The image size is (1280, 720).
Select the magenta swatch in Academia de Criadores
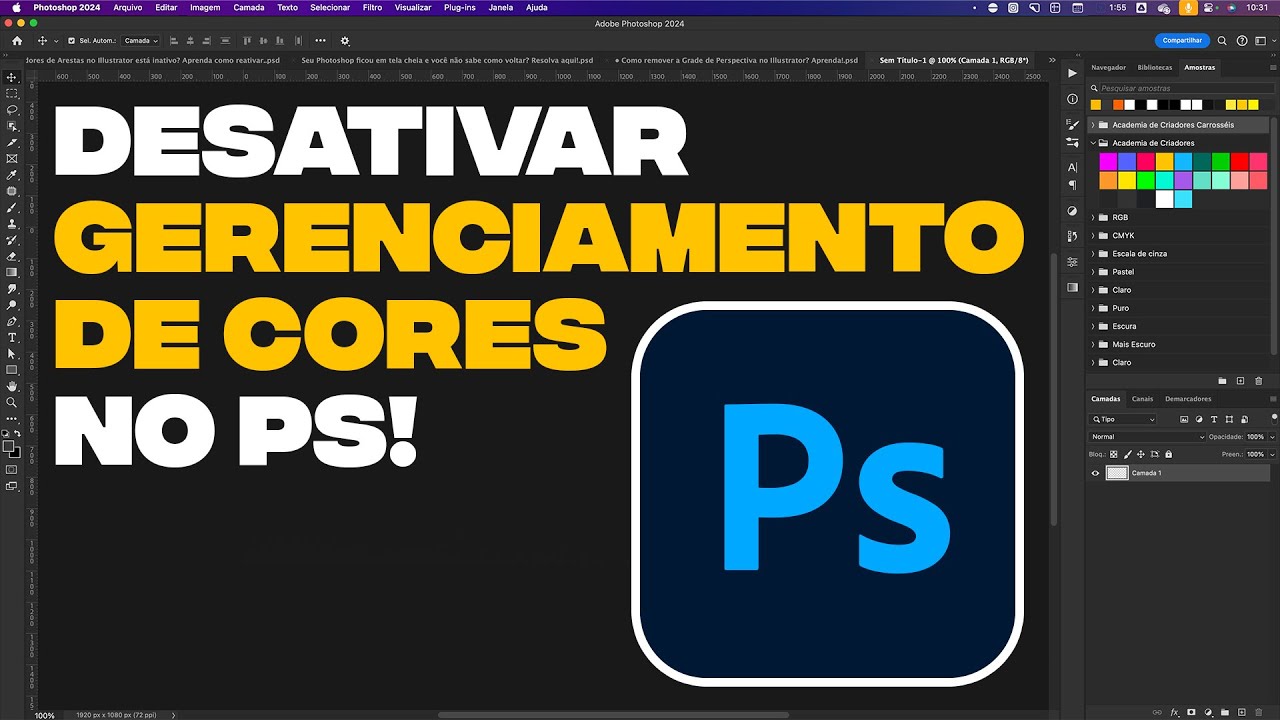(x=1108, y=161)
